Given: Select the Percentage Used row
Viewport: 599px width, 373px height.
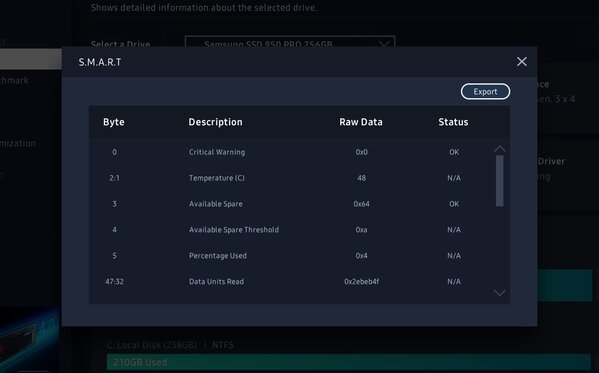Looking at the screenshot, I should click(290, 256).
